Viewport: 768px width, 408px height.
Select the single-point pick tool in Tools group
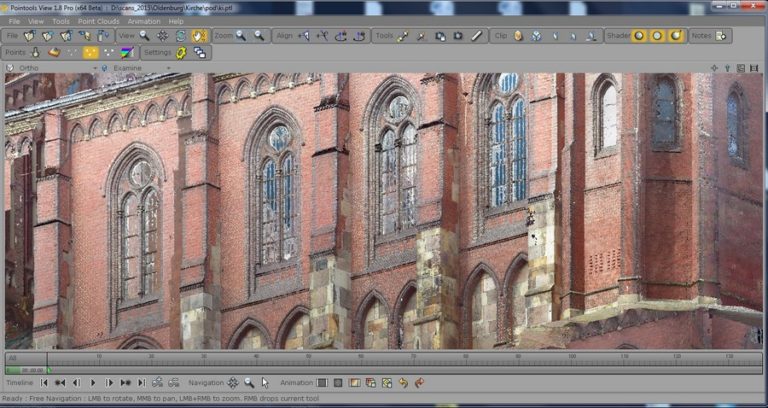(x=421, y=36)
